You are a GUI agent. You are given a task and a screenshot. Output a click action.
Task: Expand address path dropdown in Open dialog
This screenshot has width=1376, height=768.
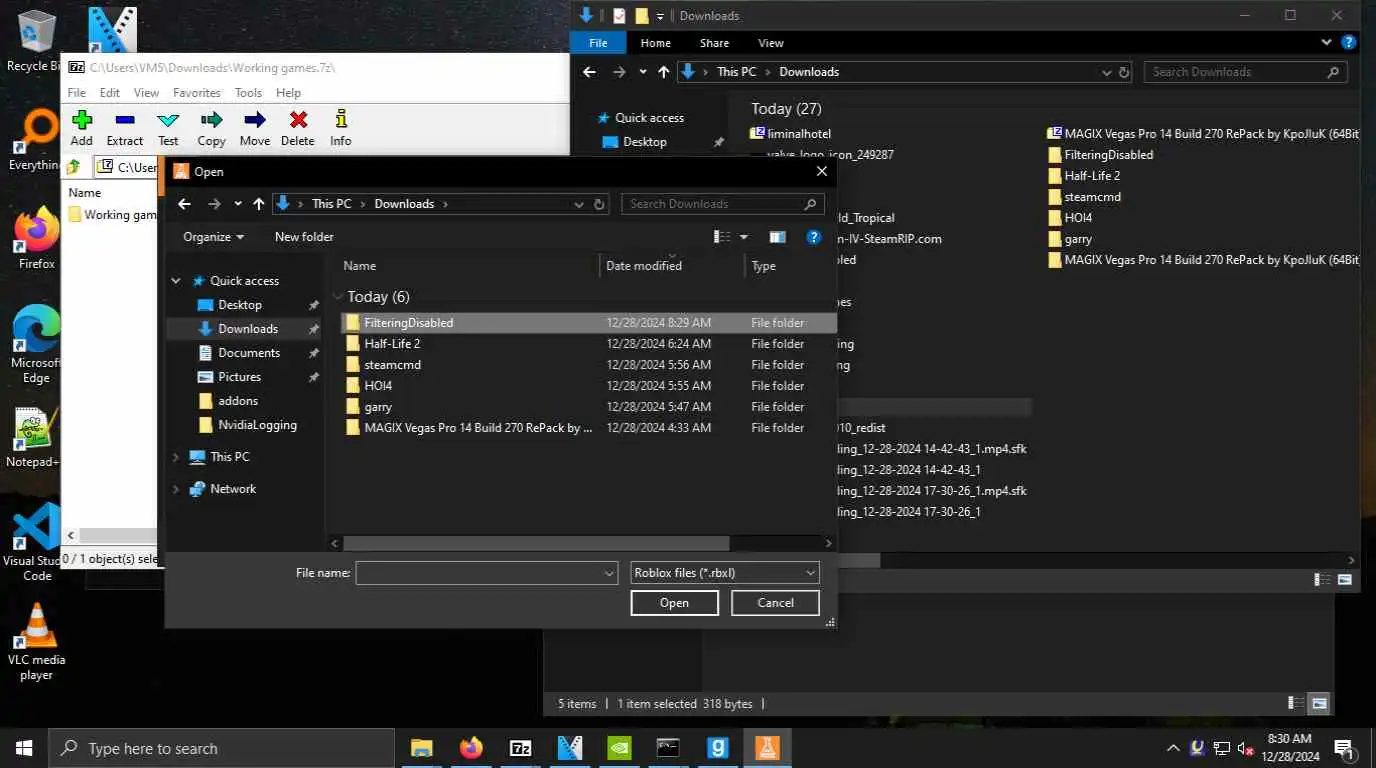pos(579,204)
